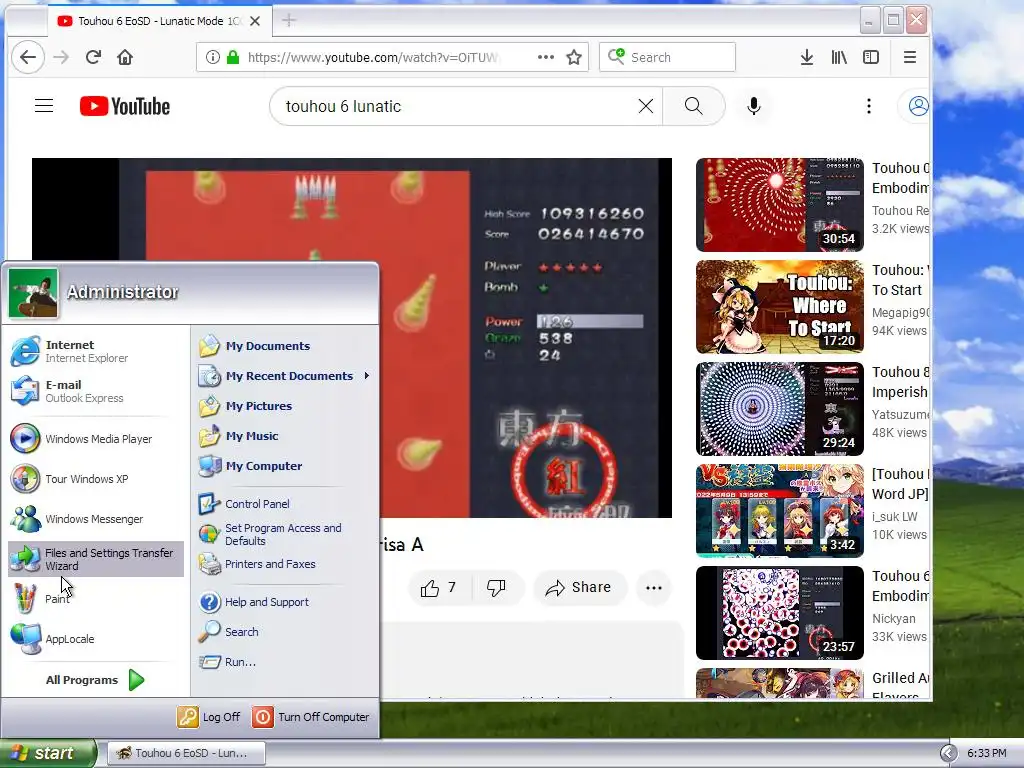Click the 6:33 PM taskbar clock
Screen dimensions: 1024x768
tap(986, 754)
